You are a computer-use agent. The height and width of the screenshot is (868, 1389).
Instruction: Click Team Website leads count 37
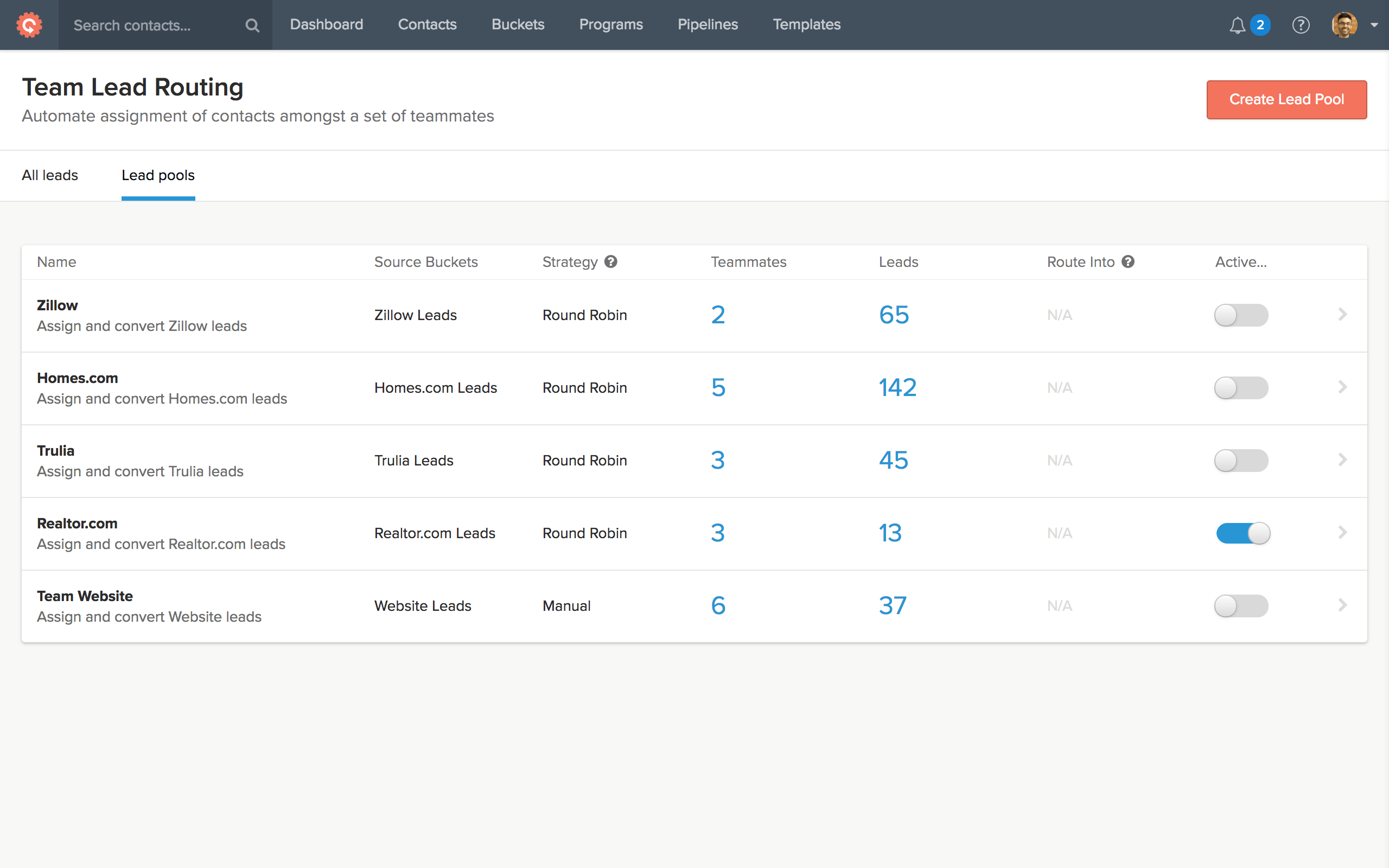(893, 605)
